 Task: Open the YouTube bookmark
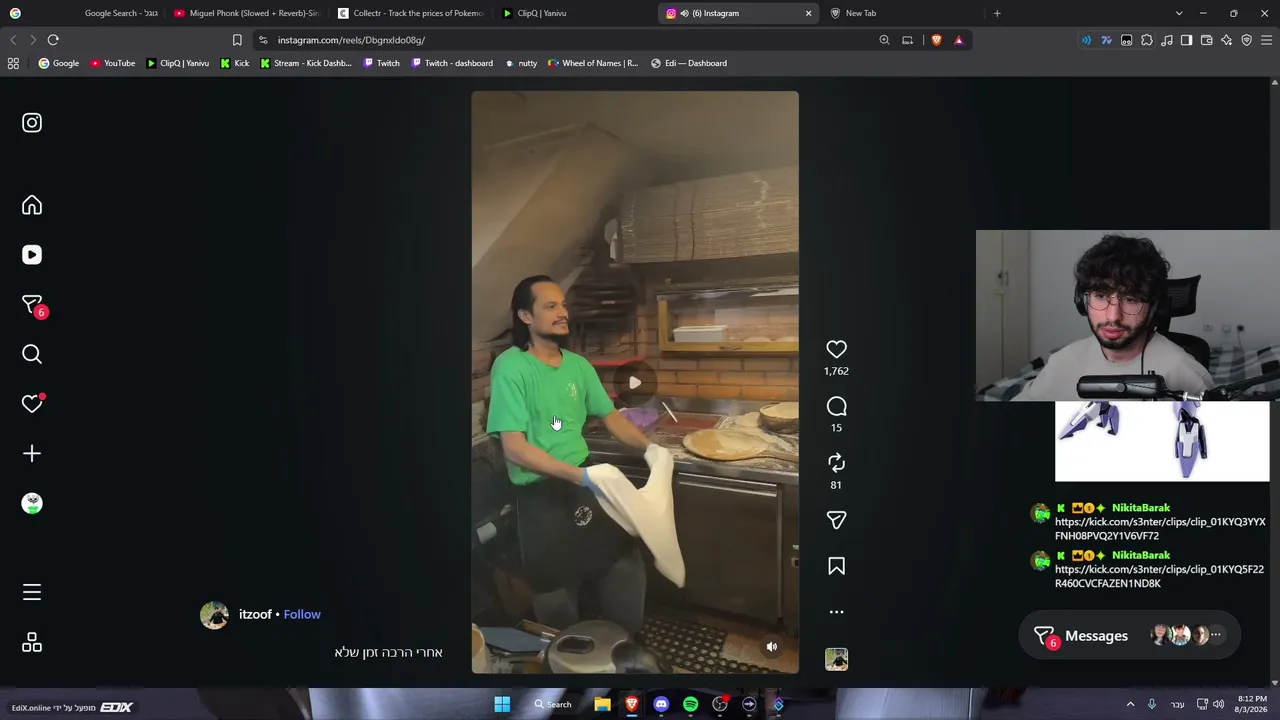[113, 63]
